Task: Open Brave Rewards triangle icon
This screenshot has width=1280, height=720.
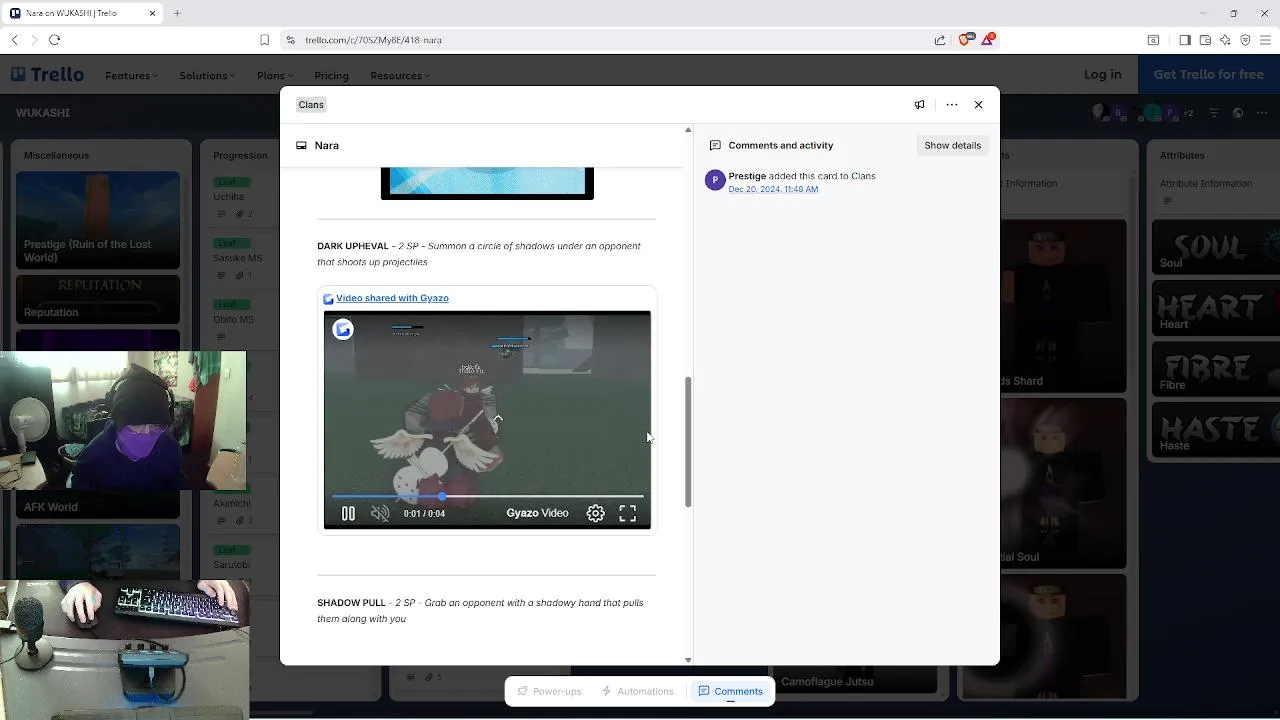Action: (989, 39)
